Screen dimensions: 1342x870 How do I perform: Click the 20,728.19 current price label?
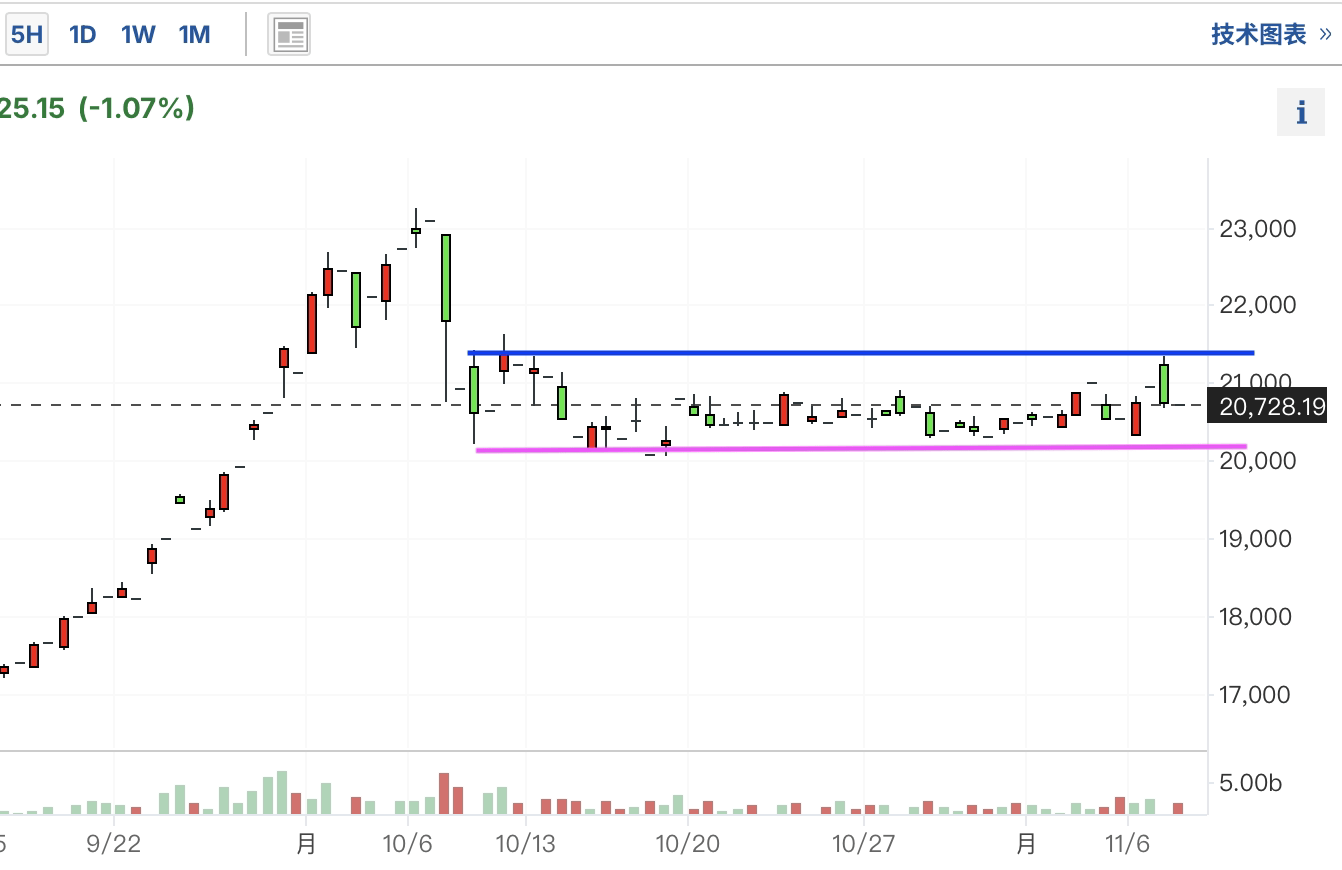[x=1267, y=405]
